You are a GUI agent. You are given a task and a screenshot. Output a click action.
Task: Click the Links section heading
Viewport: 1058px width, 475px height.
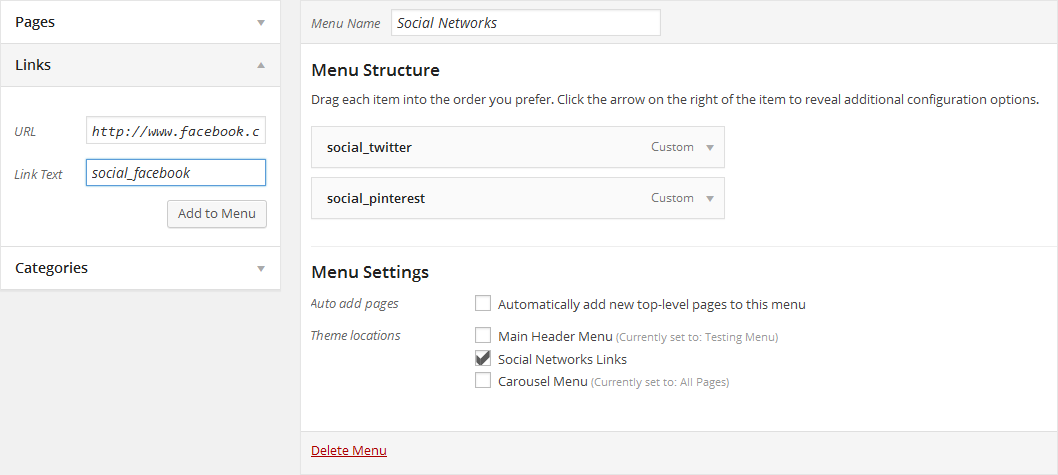click(x=33, y=65)
